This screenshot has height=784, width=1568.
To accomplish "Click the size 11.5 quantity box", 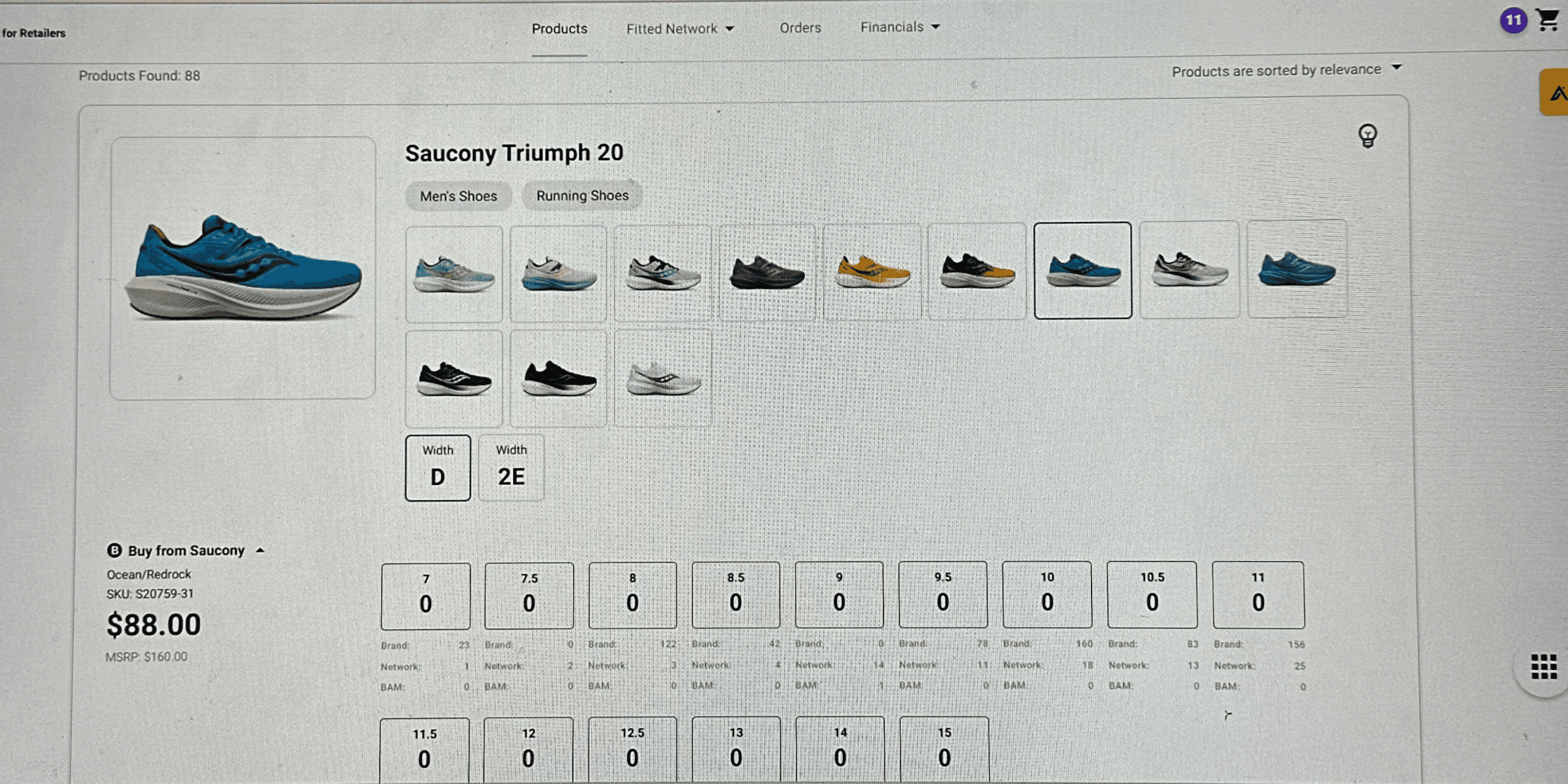I will (x=424, y=751).
